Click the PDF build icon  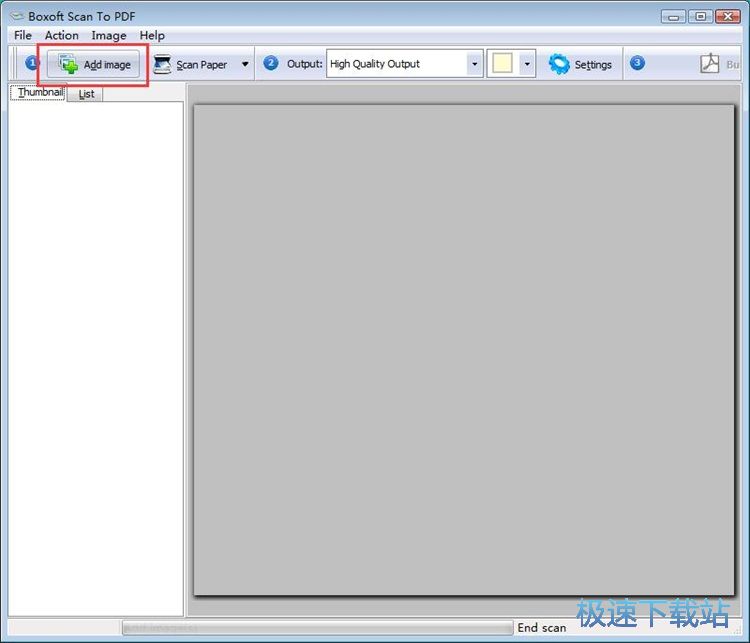coord(709,63)
